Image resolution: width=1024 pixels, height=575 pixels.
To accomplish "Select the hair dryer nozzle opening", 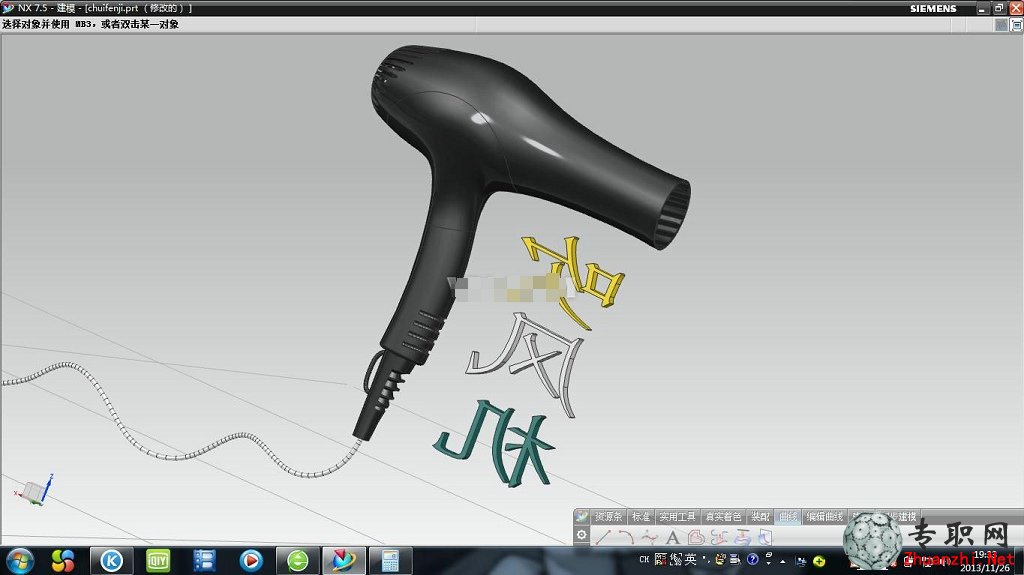I will (x=673, y=214).
